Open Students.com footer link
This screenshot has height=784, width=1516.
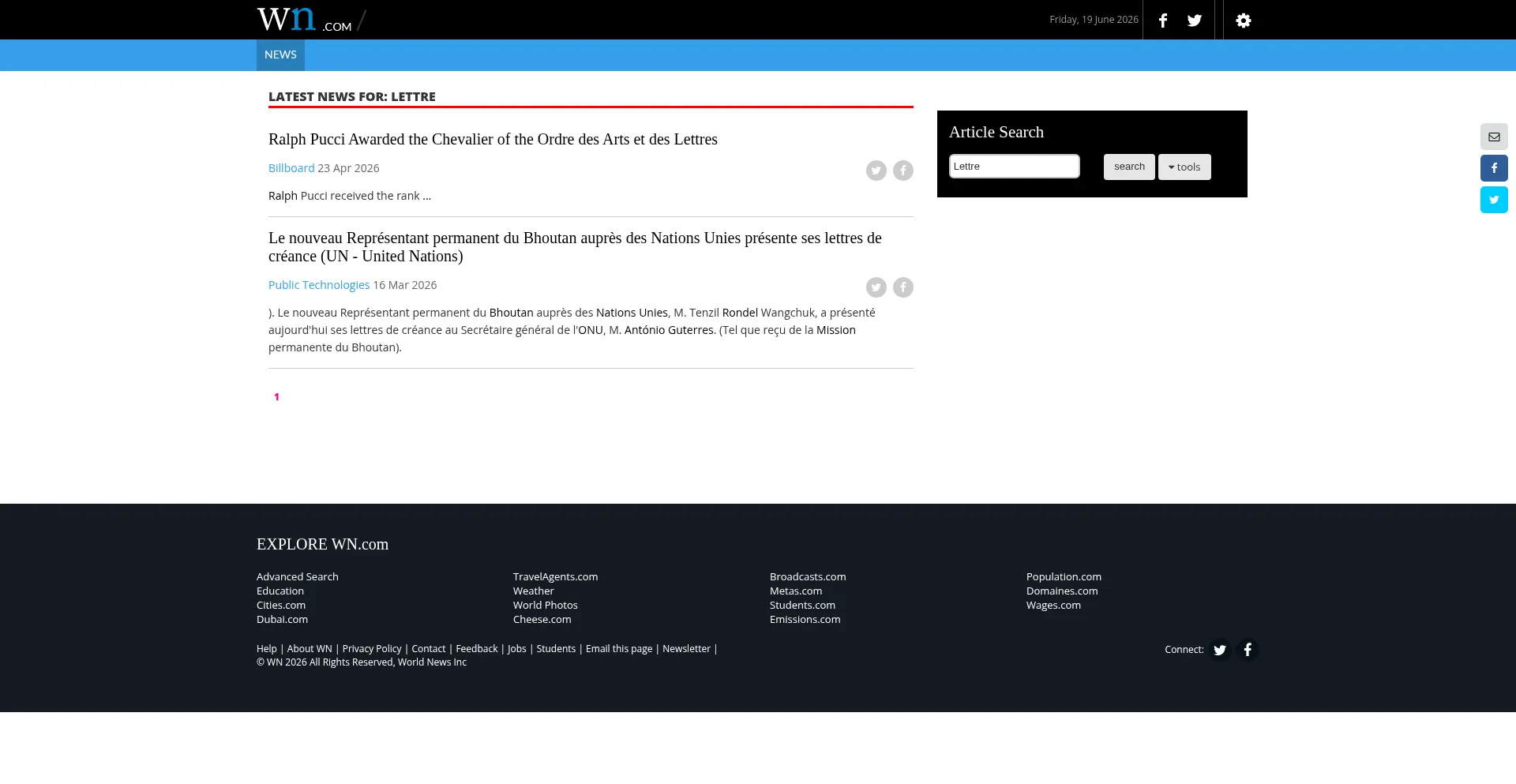coord(802,606)
